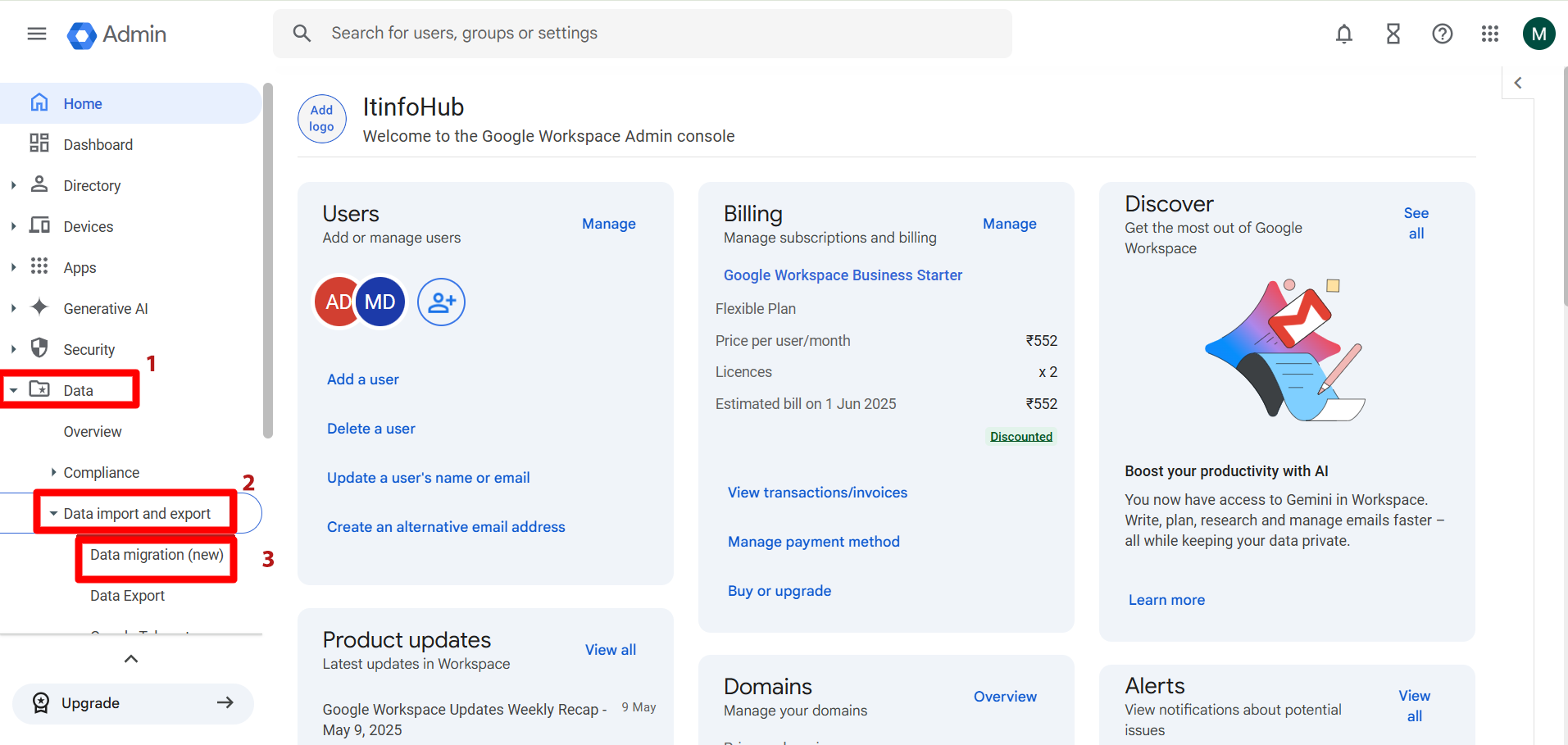Click the Devices icon in sidebar

[39, 225]
